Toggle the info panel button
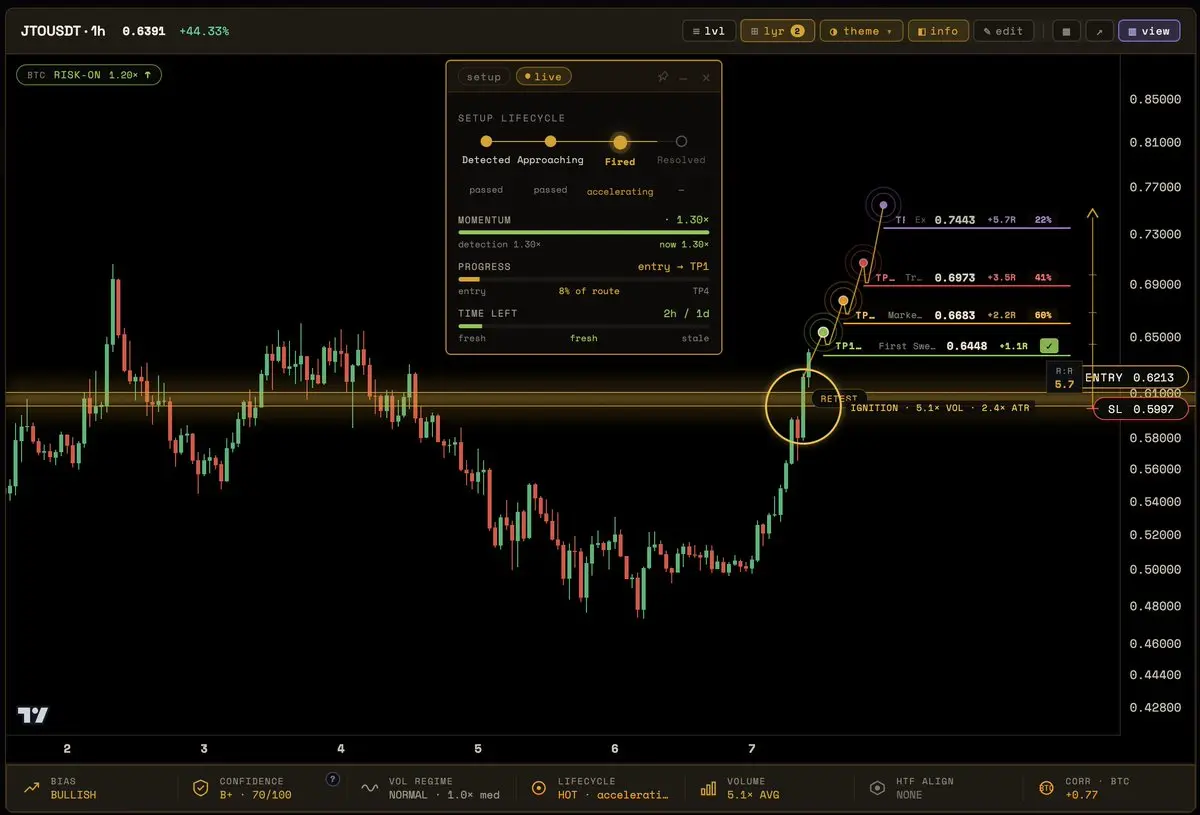Screen dimensions: 1200x815 click(938, 31)
